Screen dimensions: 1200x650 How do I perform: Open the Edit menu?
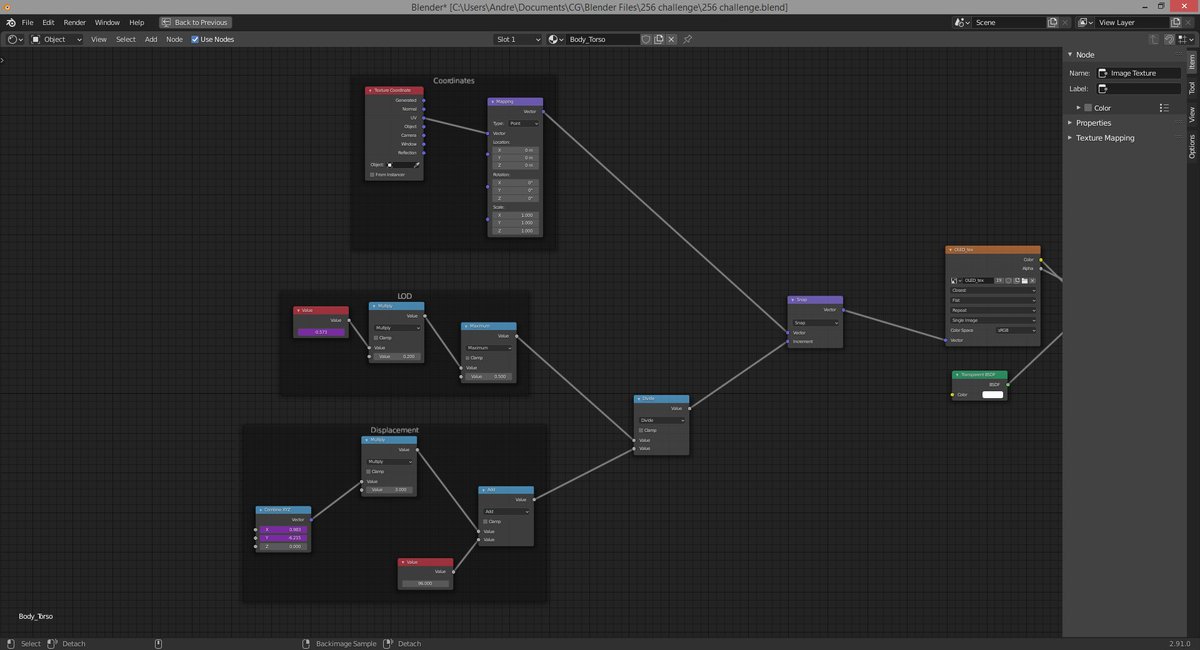(48, 22)
